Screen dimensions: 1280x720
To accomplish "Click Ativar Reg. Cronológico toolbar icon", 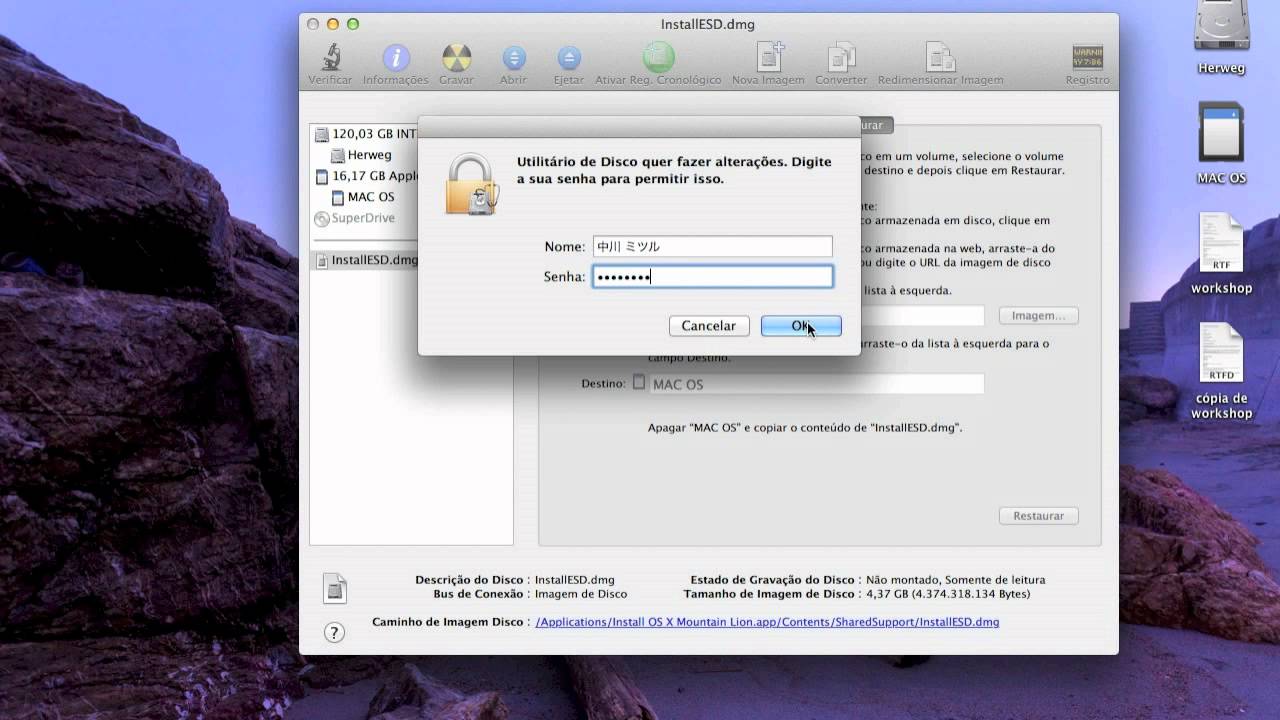I will [658, 56].
